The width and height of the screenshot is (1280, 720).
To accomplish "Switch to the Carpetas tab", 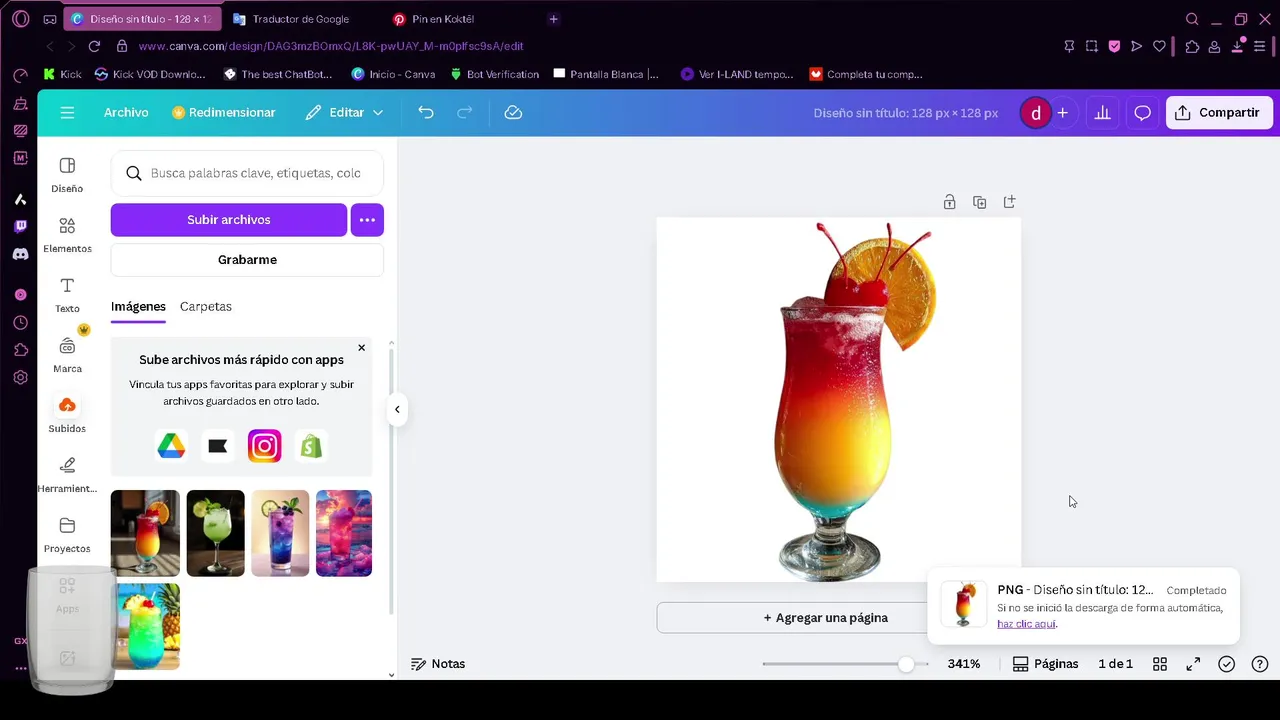I will tap(206, 307).
